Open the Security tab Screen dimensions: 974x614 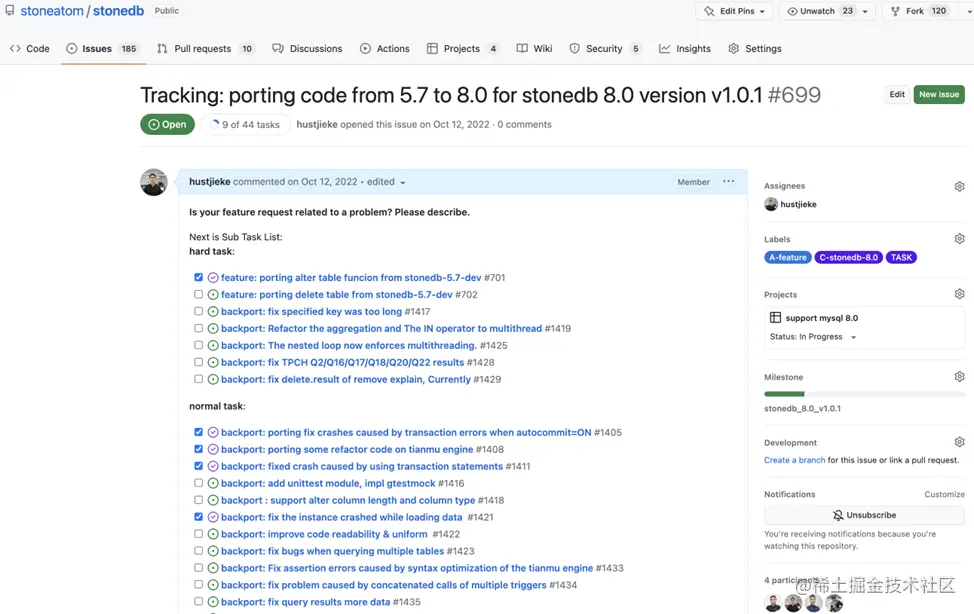point(604,48)
